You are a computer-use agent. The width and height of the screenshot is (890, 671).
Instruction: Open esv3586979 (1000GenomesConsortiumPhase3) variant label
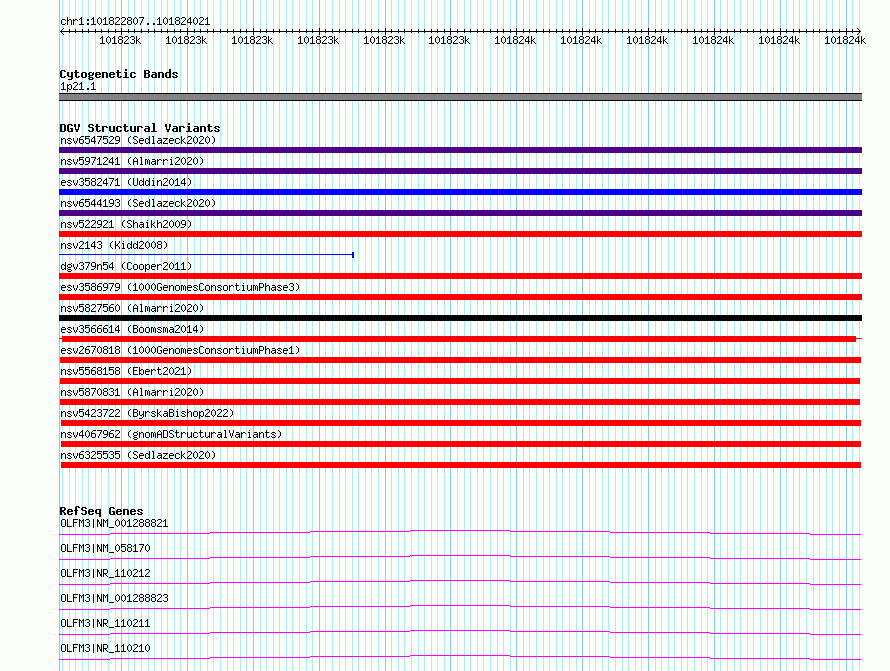coord(180,287)
